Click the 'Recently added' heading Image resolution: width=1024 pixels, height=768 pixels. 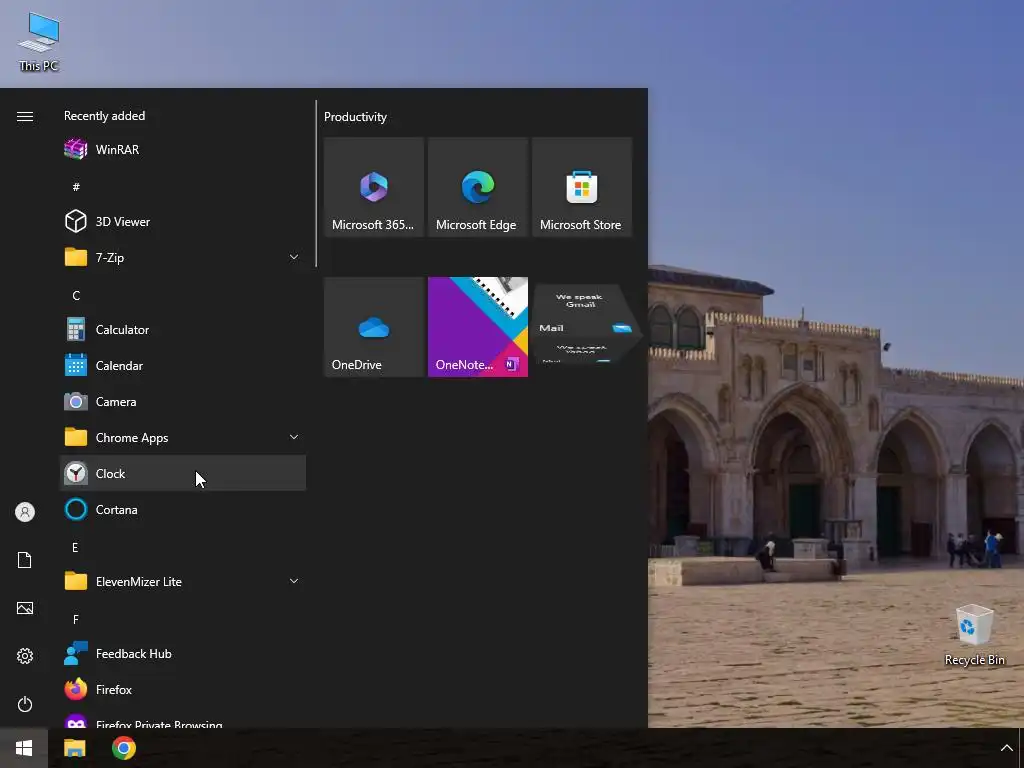click(104, 116)
